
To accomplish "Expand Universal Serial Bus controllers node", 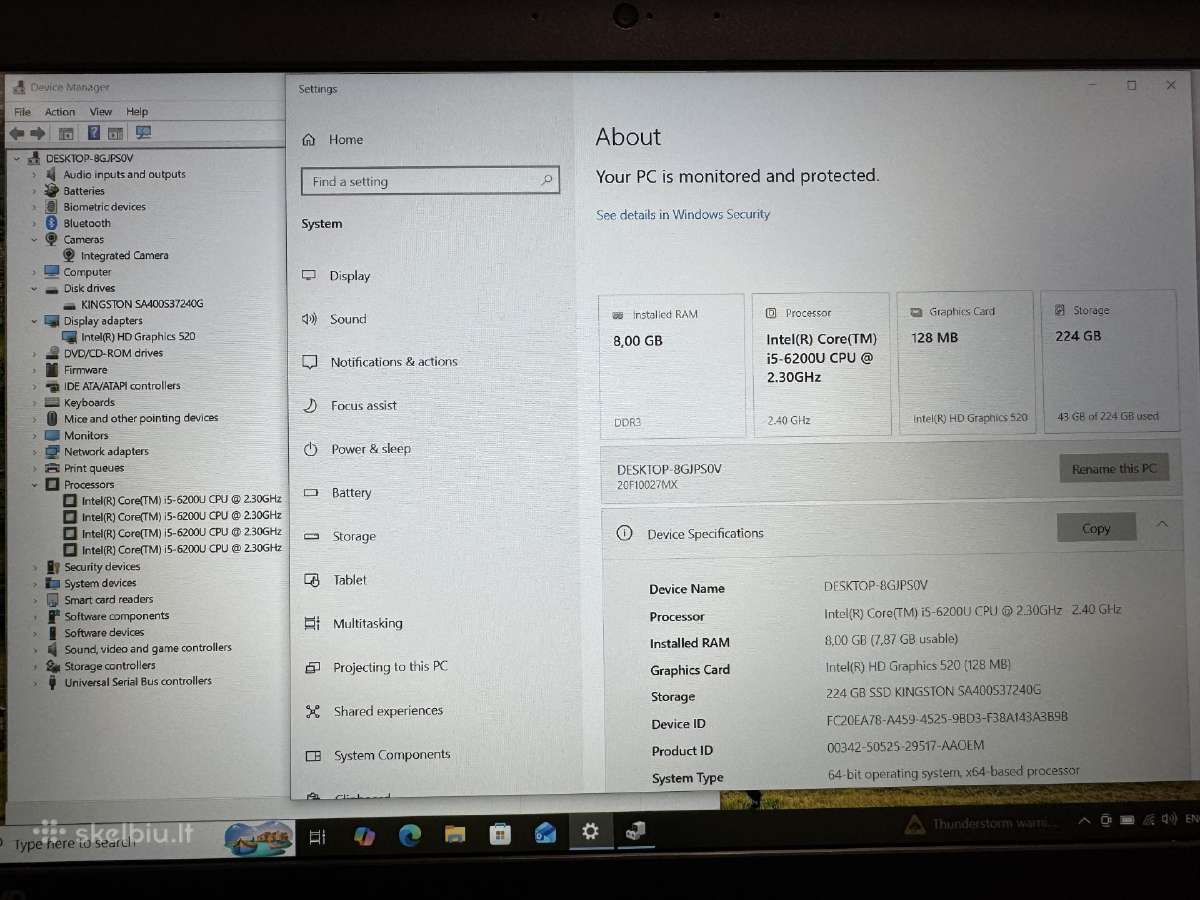I will point(35,683).
